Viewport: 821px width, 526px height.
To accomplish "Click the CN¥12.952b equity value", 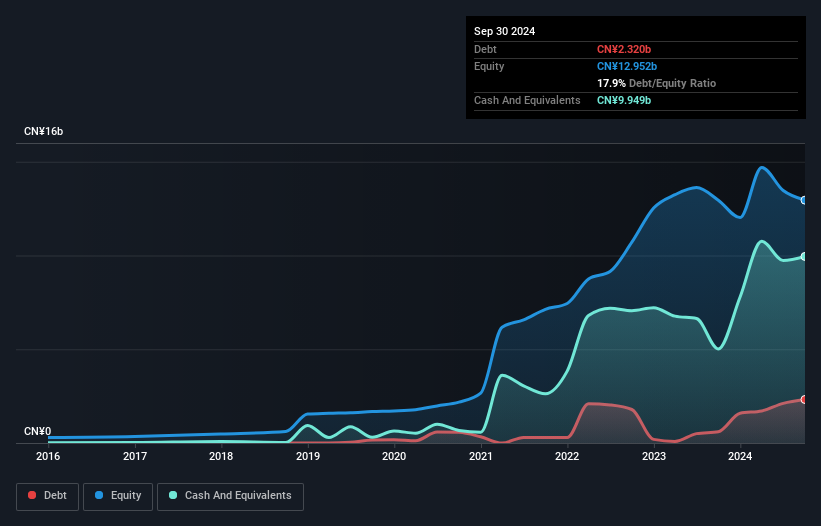I will (627, 66).
